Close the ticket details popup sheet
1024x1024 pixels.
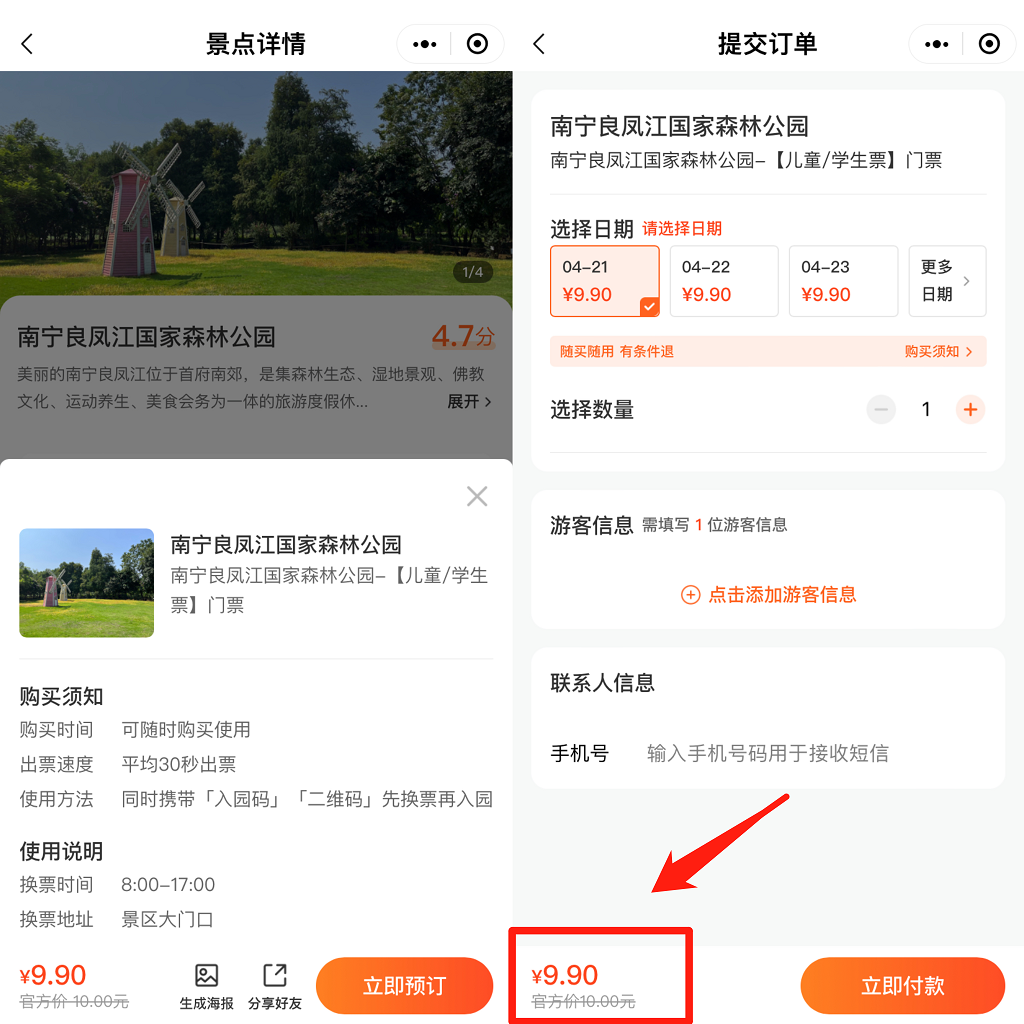(477, 496)
